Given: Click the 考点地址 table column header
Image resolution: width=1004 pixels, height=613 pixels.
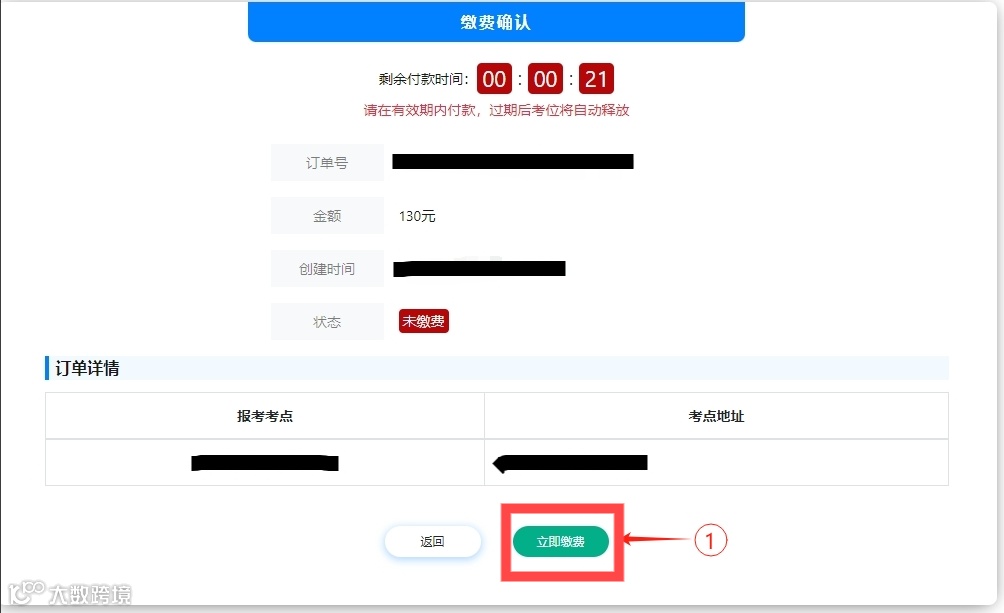Looking at the screenshot, I should click(716, 416).
